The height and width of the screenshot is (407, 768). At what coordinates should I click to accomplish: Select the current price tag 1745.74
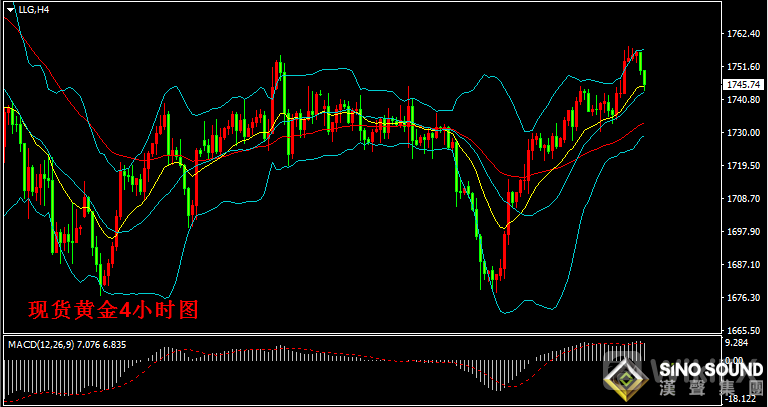coord(742,85)
